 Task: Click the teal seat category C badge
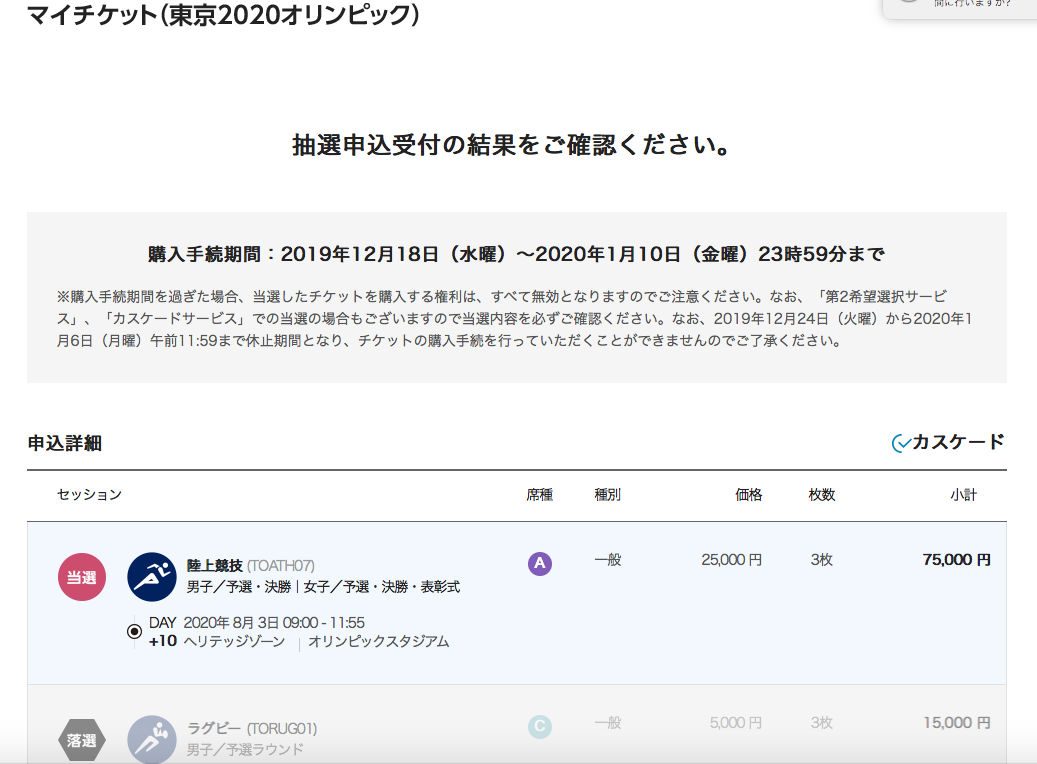click(x=540, y=726)
